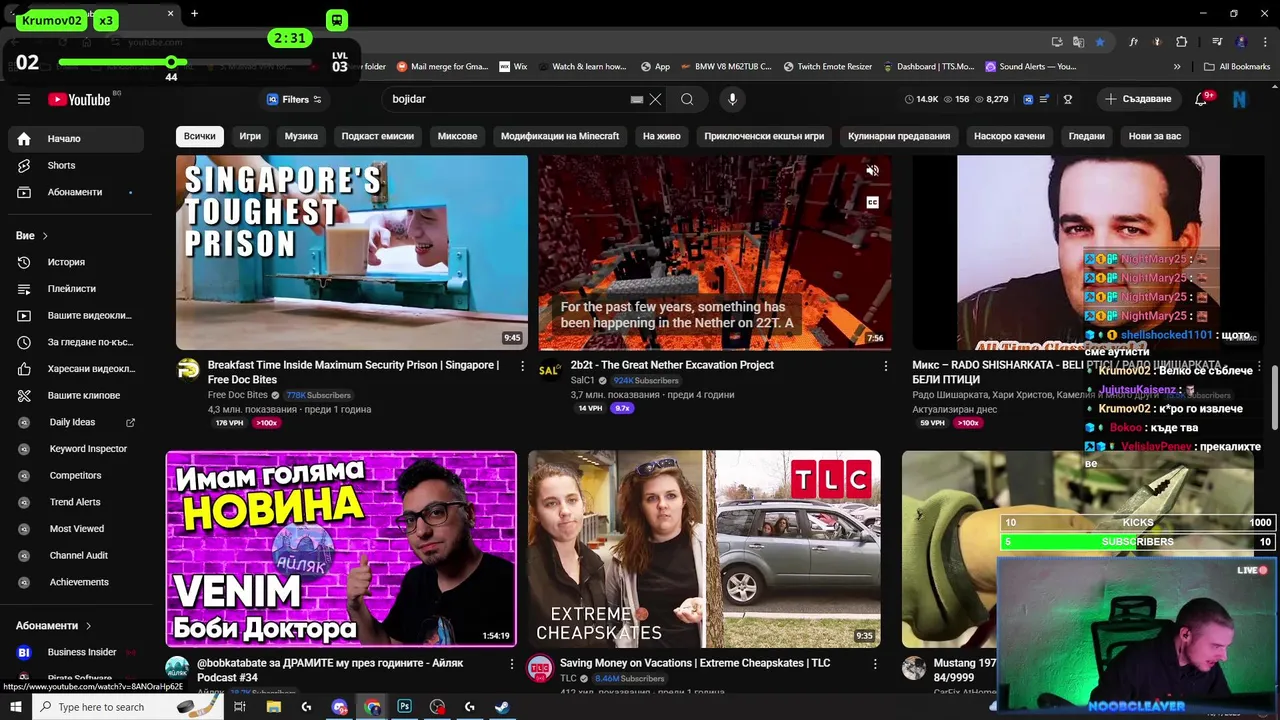
Task: Open options menu for Extreme Cheapskates video
Action: (x=874, y=664)
